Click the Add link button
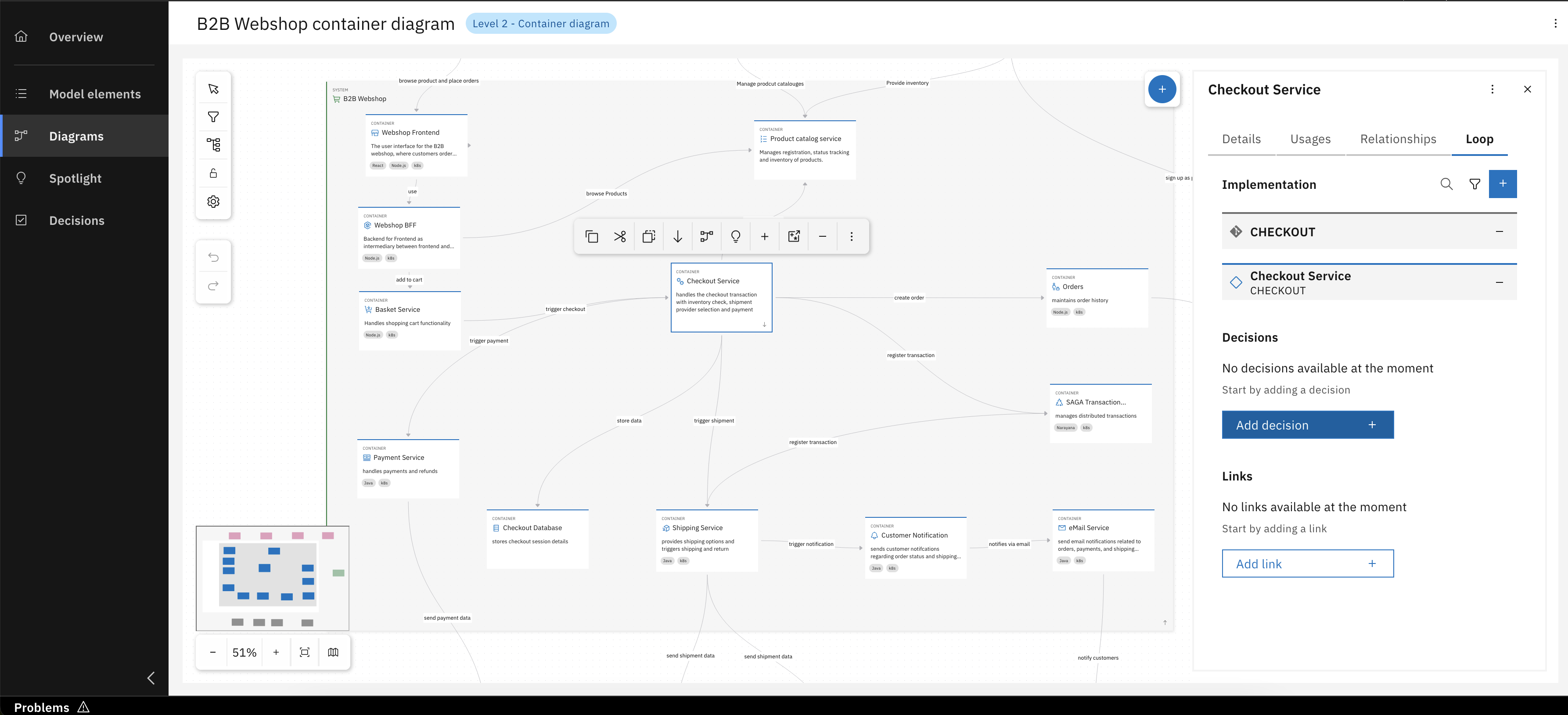Screen dimensions: 1568x715 1308,563
